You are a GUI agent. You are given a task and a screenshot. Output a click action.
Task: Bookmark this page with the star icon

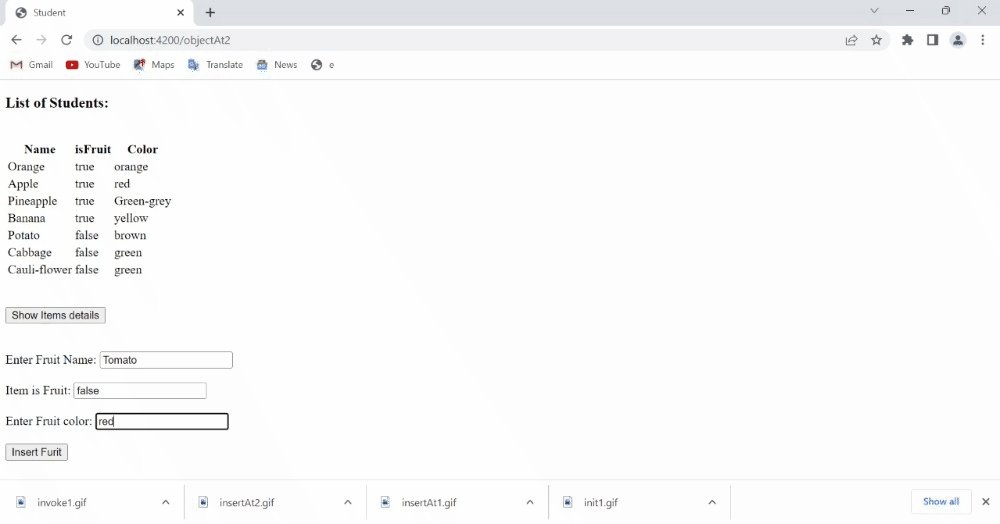(x=876, y=40)
